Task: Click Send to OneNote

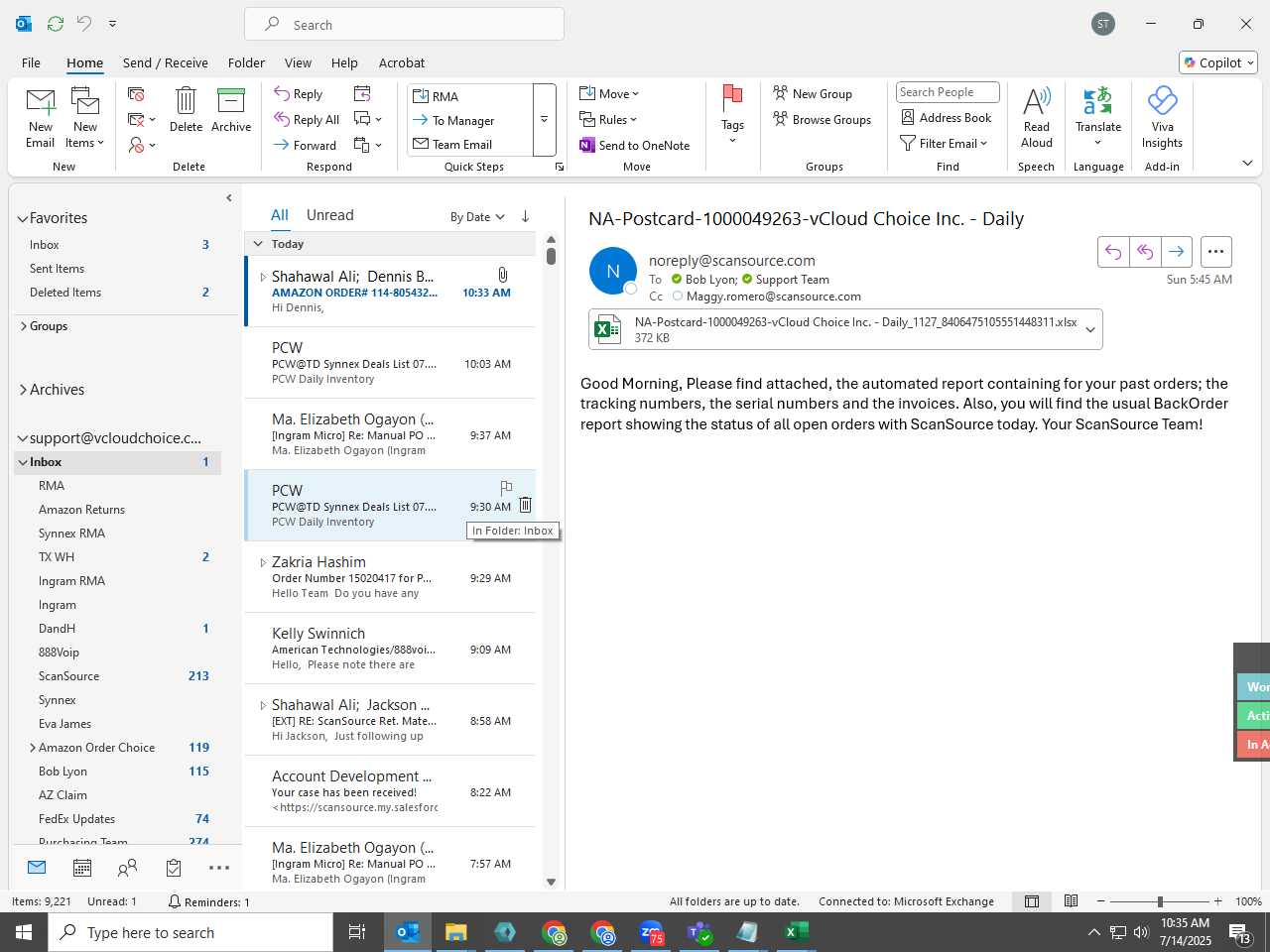Action: point(635,145)
